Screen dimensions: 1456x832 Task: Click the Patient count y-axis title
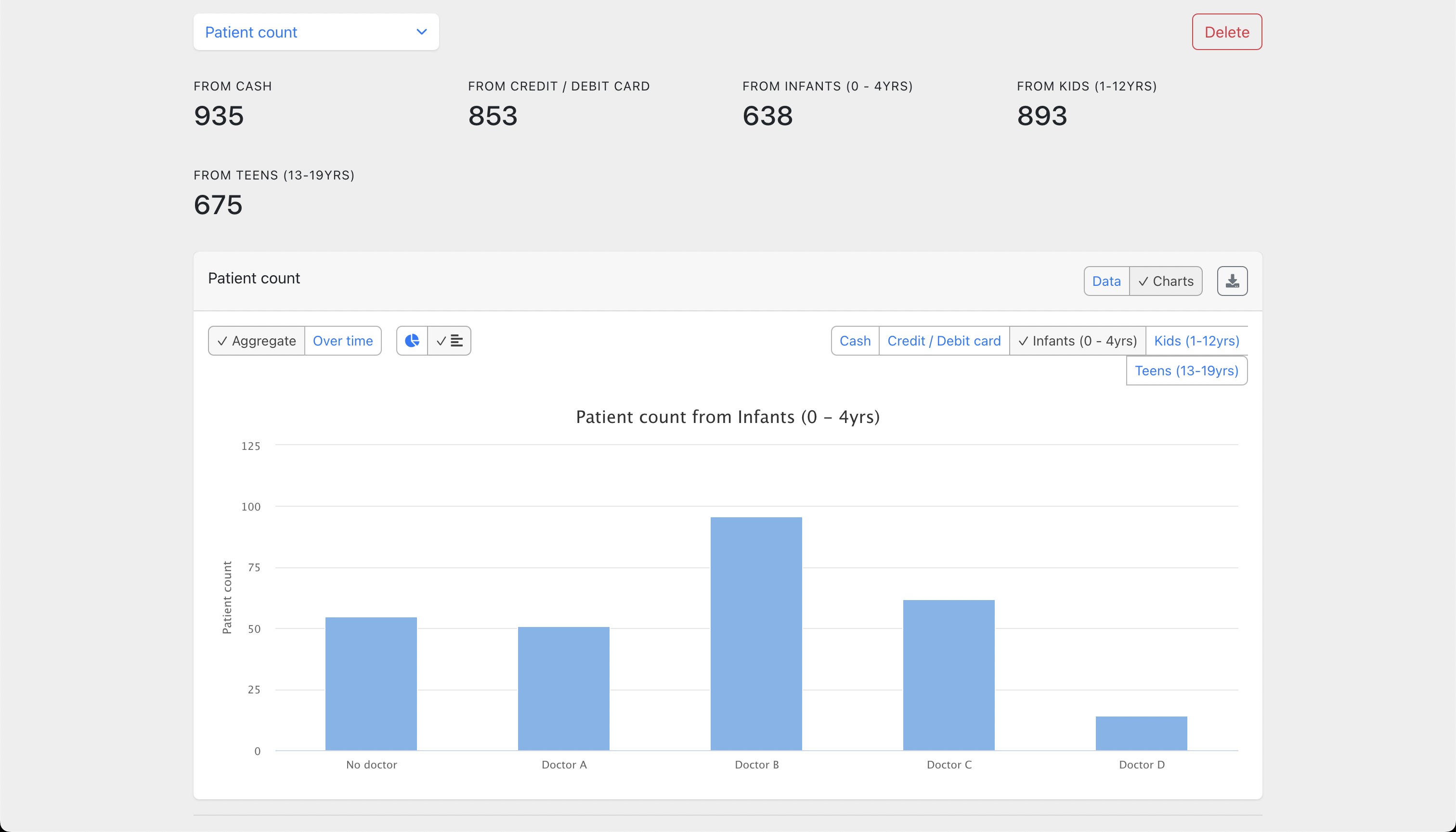227,597
